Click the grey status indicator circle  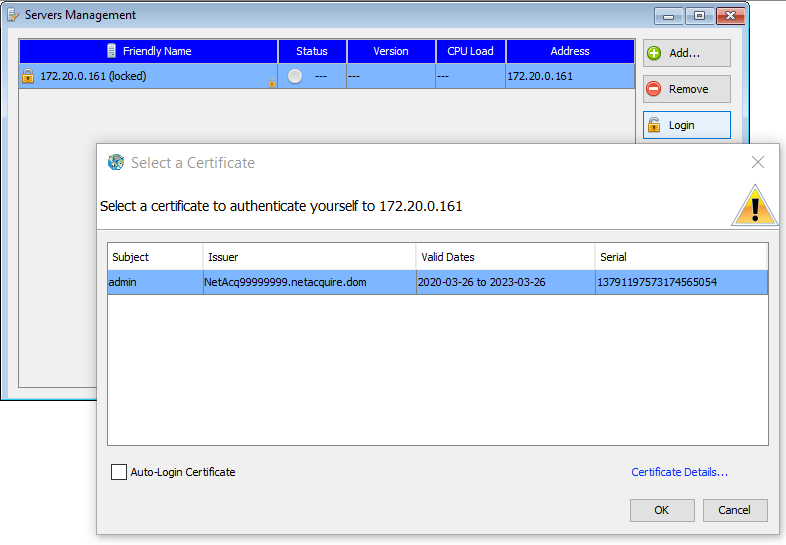[x=295, y=76]
